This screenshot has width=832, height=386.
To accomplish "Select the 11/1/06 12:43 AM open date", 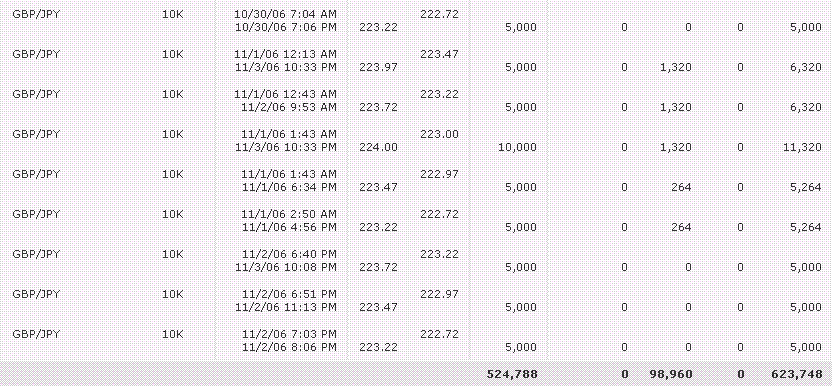I will (x=285, y=94).
